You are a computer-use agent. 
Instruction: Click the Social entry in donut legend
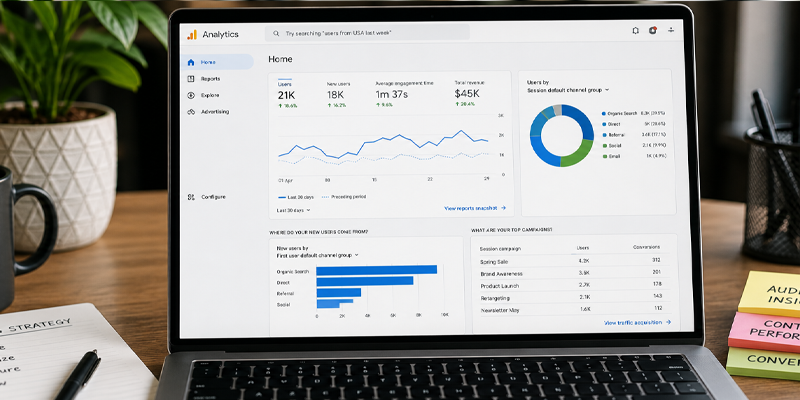[634, 145]
